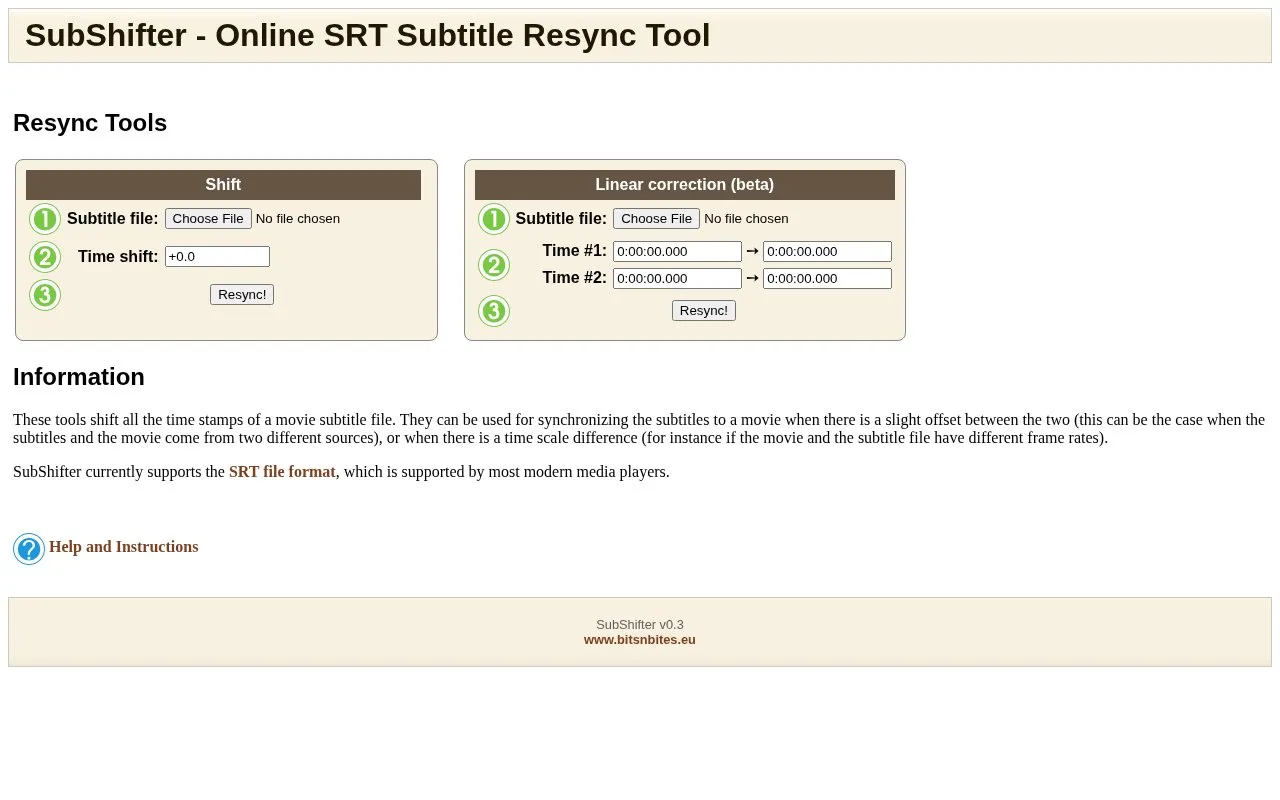Click the Resync Tools heading
The image size is (1280, 800).
pos(90,123)
